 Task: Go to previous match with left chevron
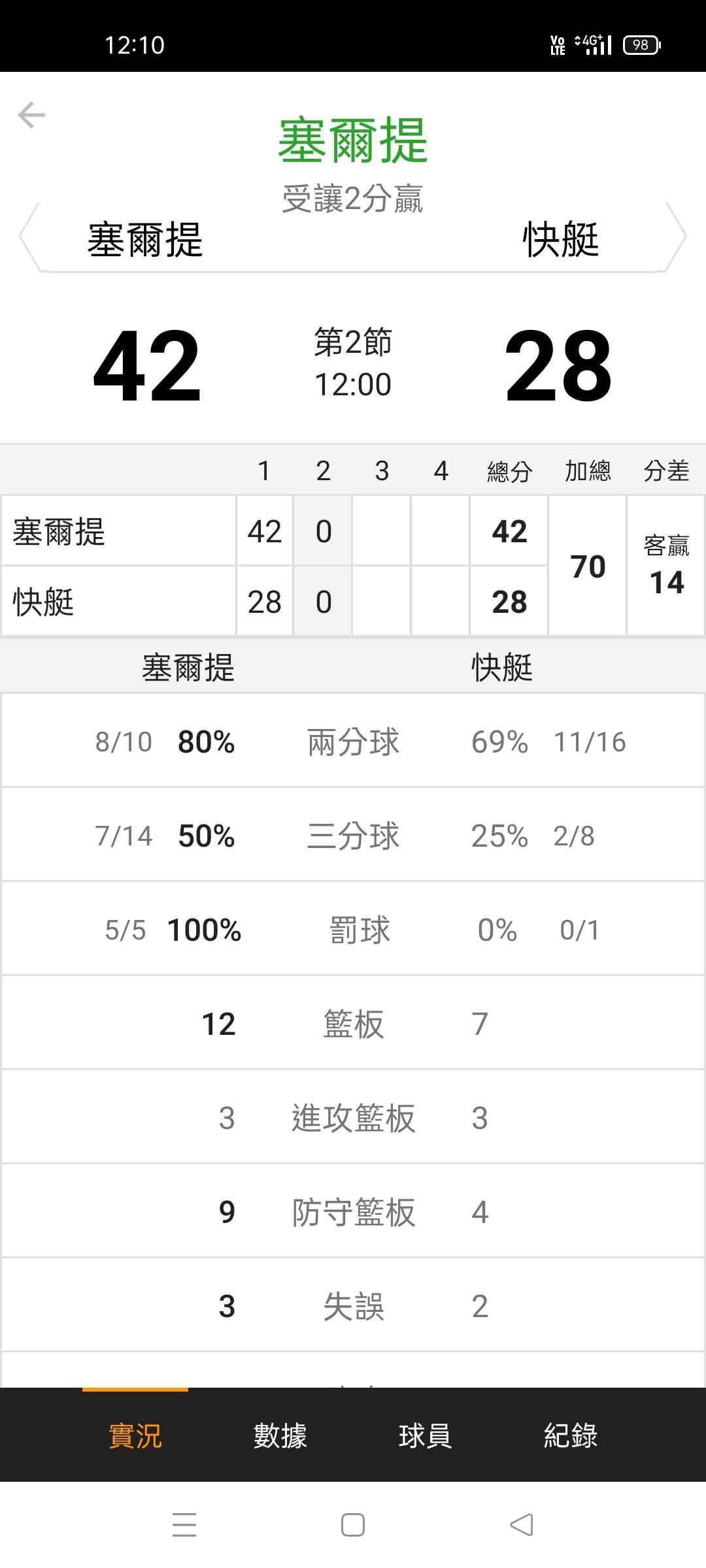click(29, 237)
